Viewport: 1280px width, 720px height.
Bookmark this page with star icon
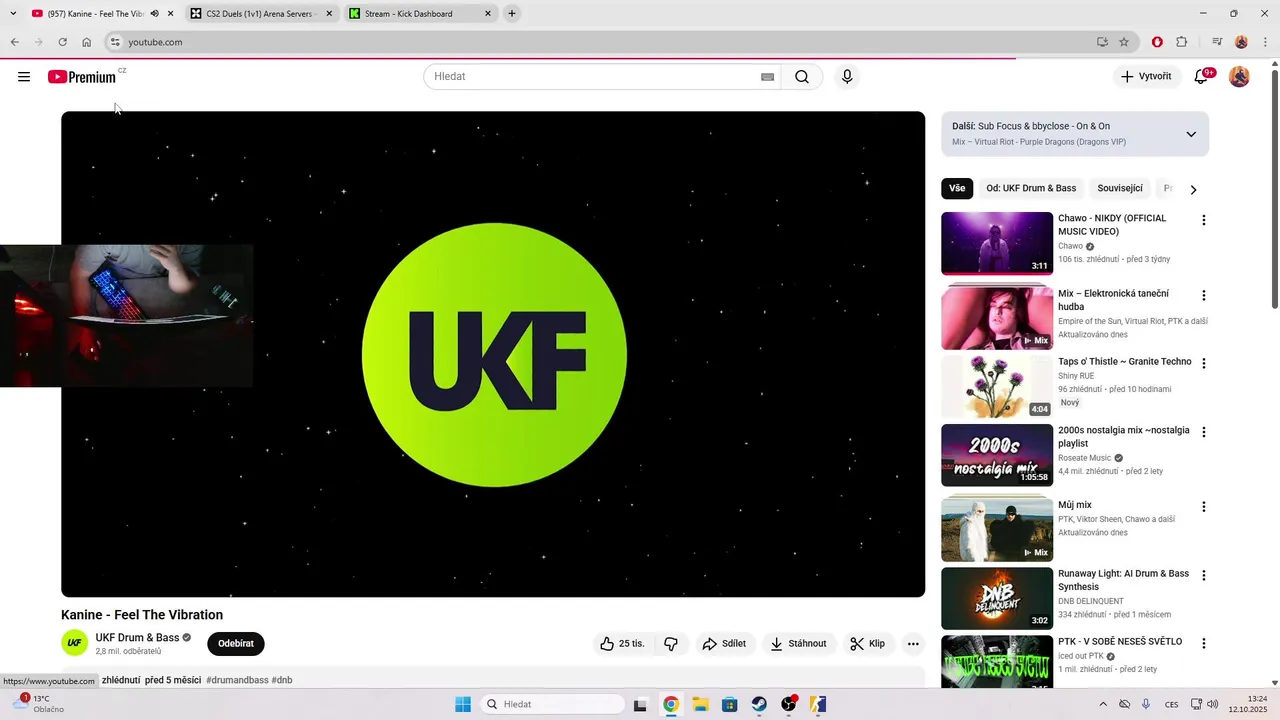1124,42
